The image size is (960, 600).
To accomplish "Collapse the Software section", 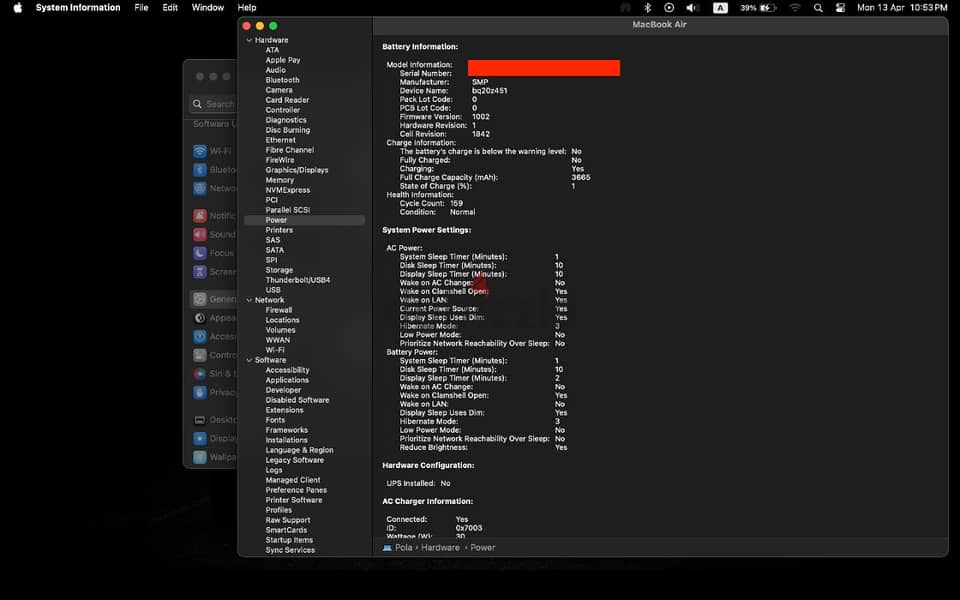I will tap(249, 361).
